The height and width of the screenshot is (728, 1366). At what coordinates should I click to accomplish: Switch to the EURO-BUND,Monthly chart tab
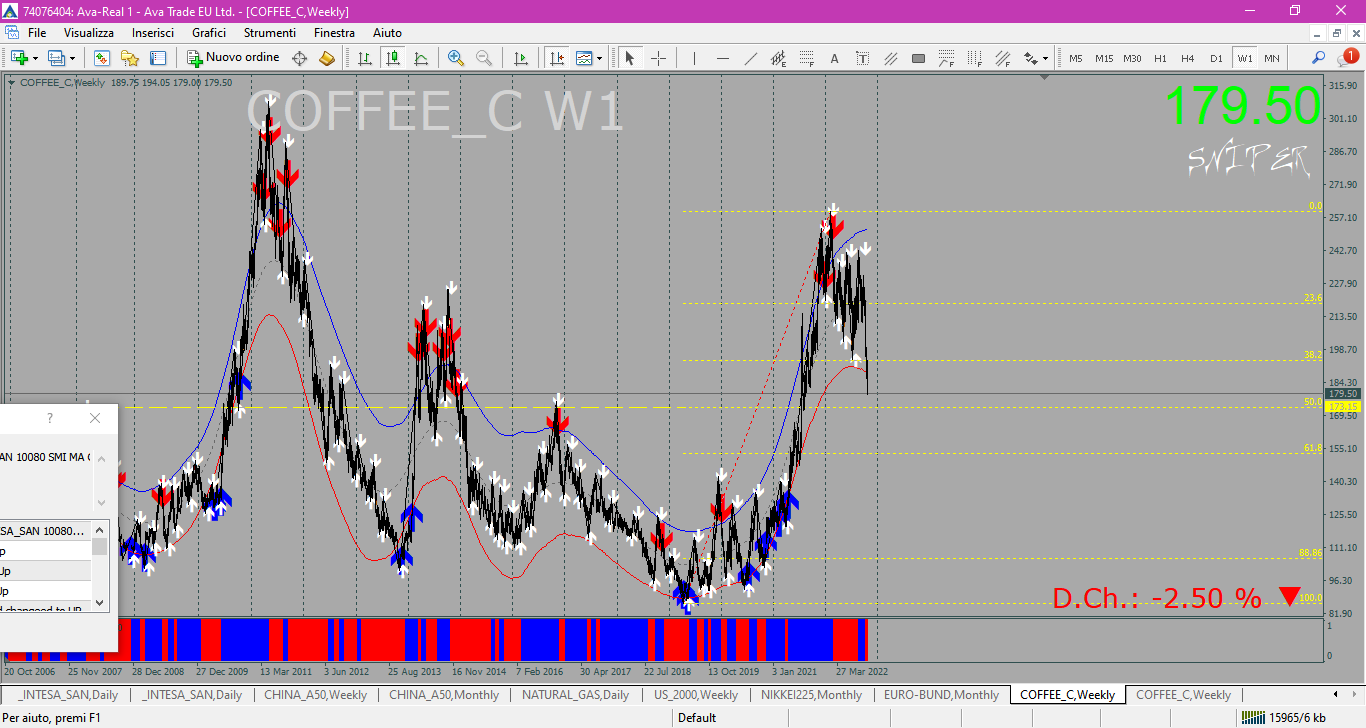(x=941, y=695)
